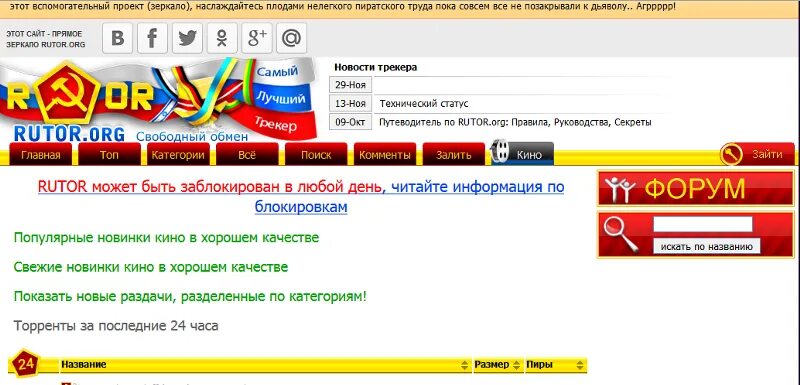Click the искать по названию button
The width and height of the screenshot is (800, 385).
coord(707,246)
